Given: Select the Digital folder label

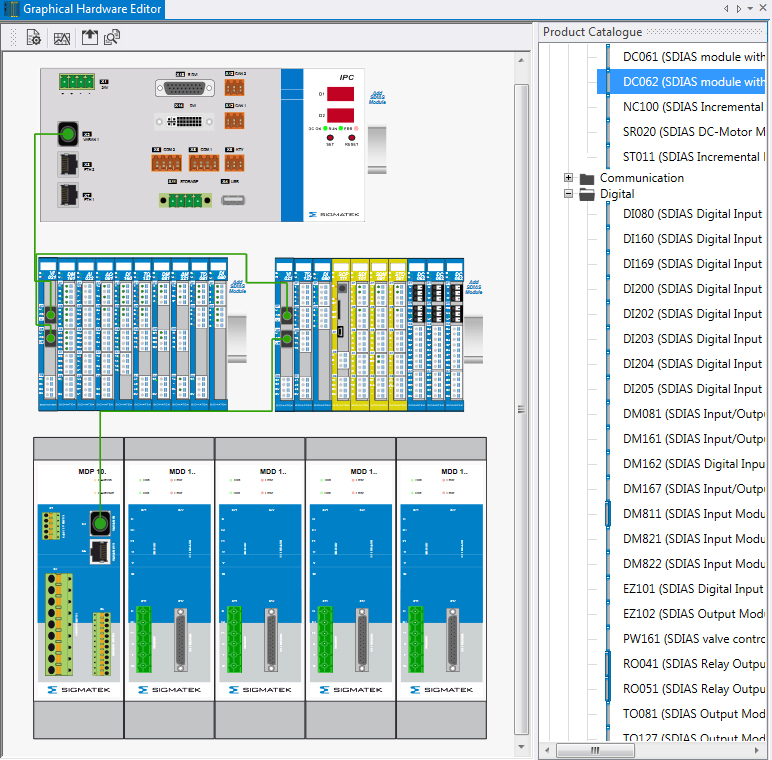Looking at the screenshot, I should [x=616, y=194].
